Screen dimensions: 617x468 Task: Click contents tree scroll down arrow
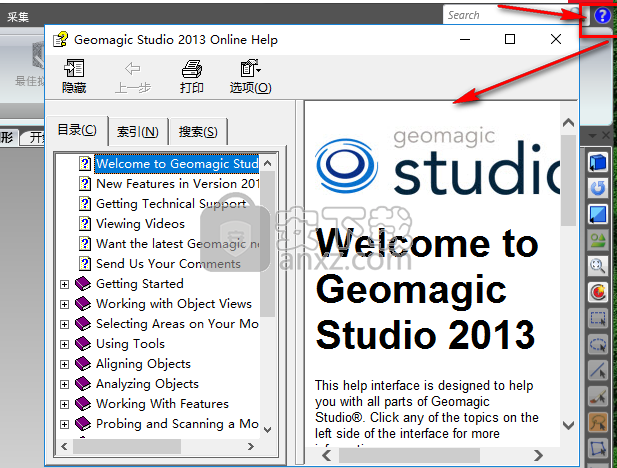pyautogui.click(x=268, y=429)
